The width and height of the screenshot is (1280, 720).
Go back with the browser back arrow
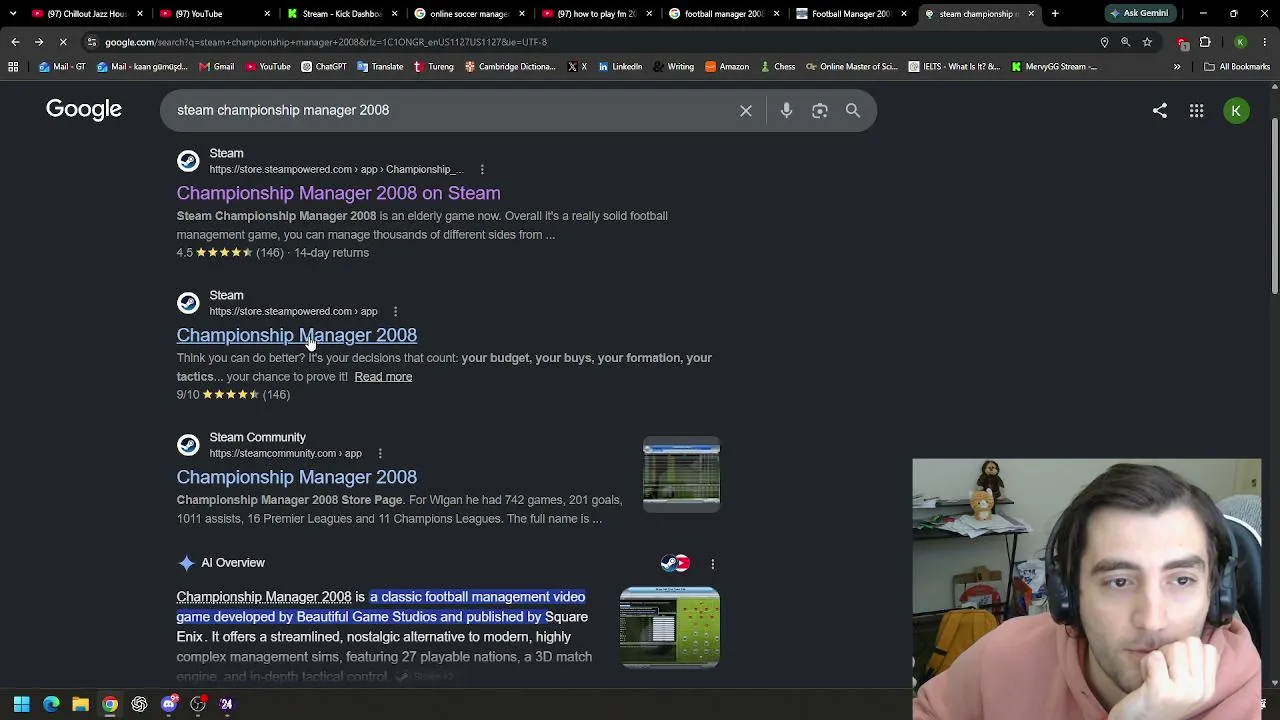click(x=15, y=42)
